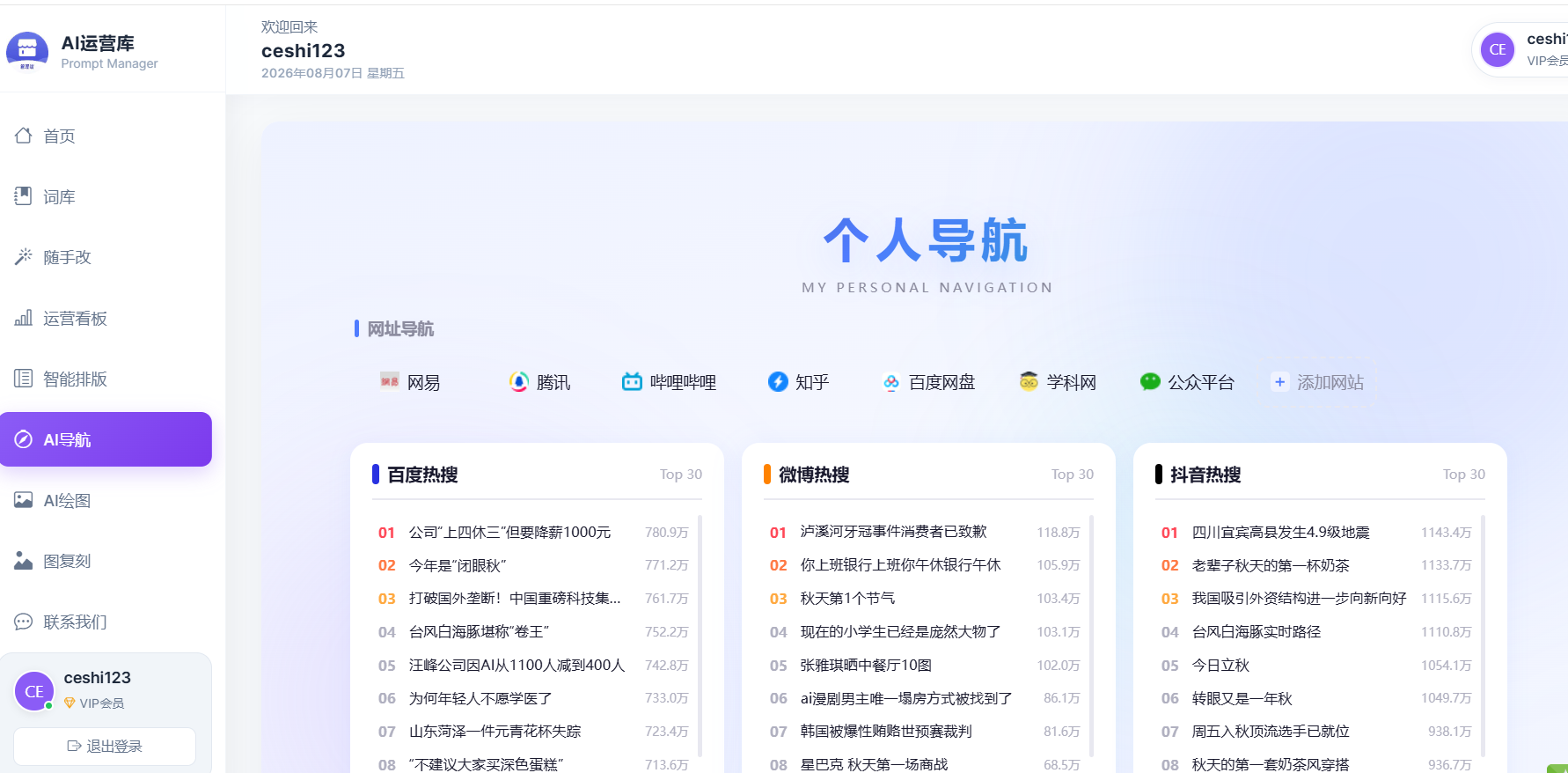Click the 知乎 blue icon
Image resolution: width=1568 pixels, height=773 pixels.
tap(778, 381)
